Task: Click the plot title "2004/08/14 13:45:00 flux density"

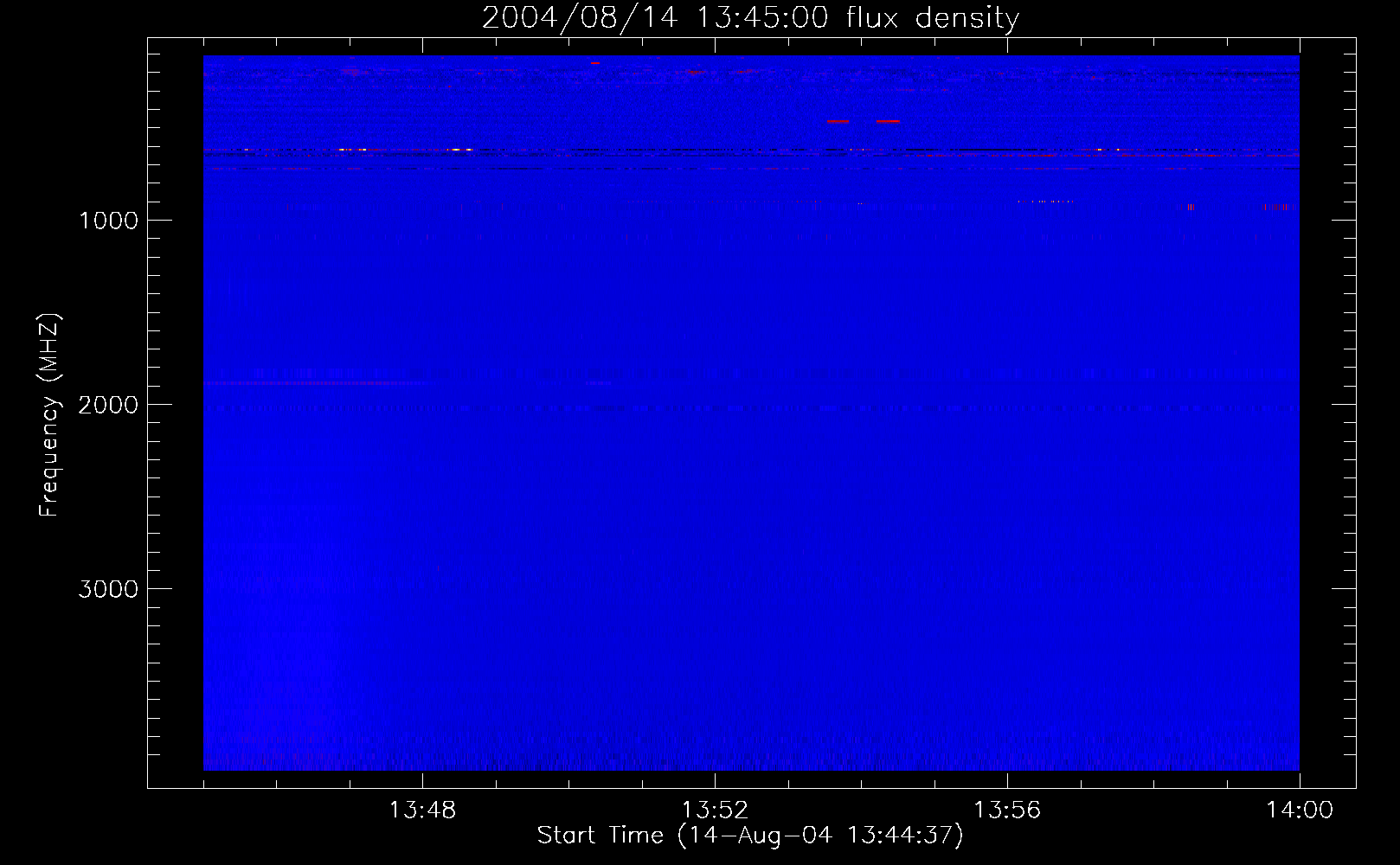Action: tap(750, 18)
